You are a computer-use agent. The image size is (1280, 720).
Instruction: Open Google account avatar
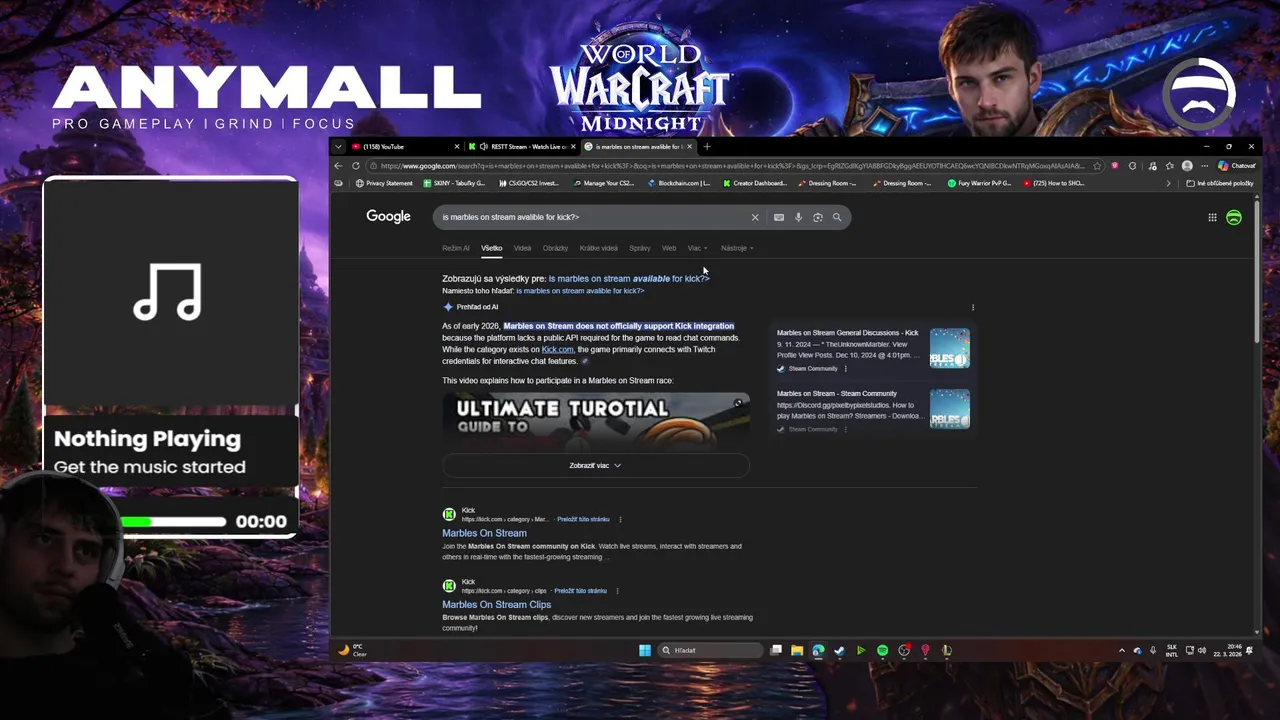click(x=1234, y=217)
